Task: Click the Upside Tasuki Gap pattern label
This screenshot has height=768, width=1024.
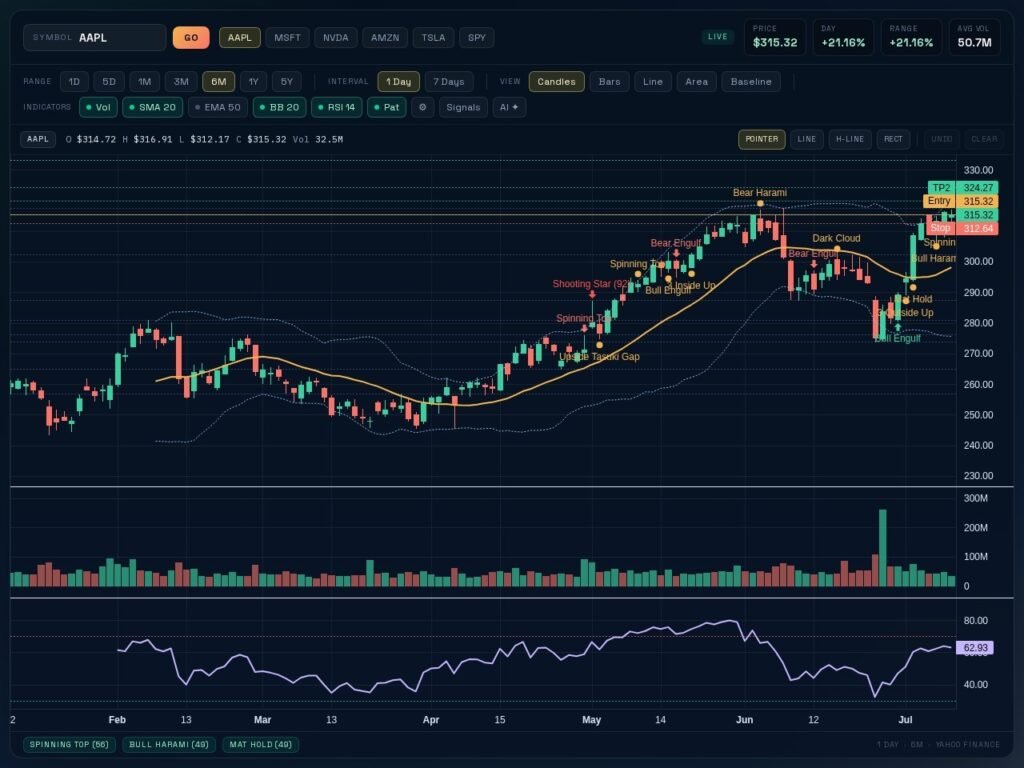Action: click(600, 357)
